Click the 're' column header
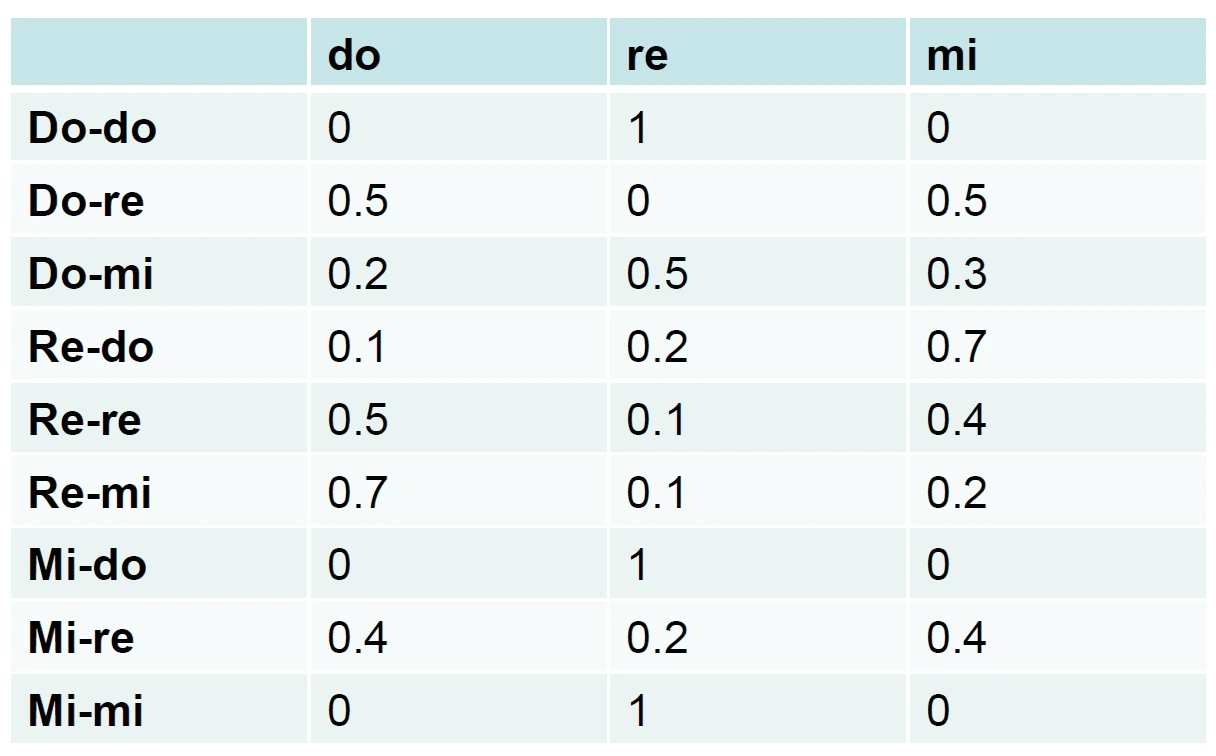 coord(647,56)
